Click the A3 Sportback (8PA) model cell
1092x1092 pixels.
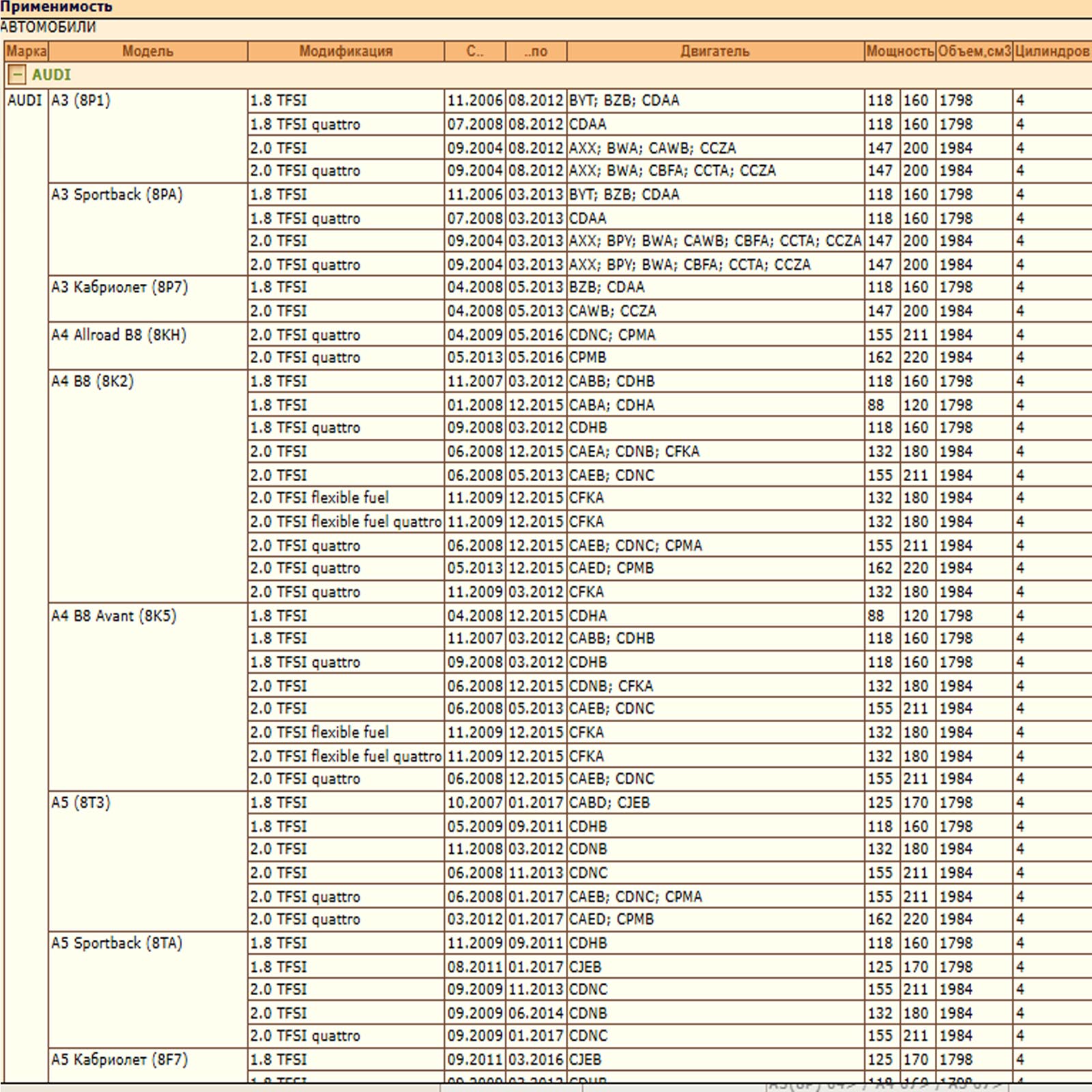point(117,195)
